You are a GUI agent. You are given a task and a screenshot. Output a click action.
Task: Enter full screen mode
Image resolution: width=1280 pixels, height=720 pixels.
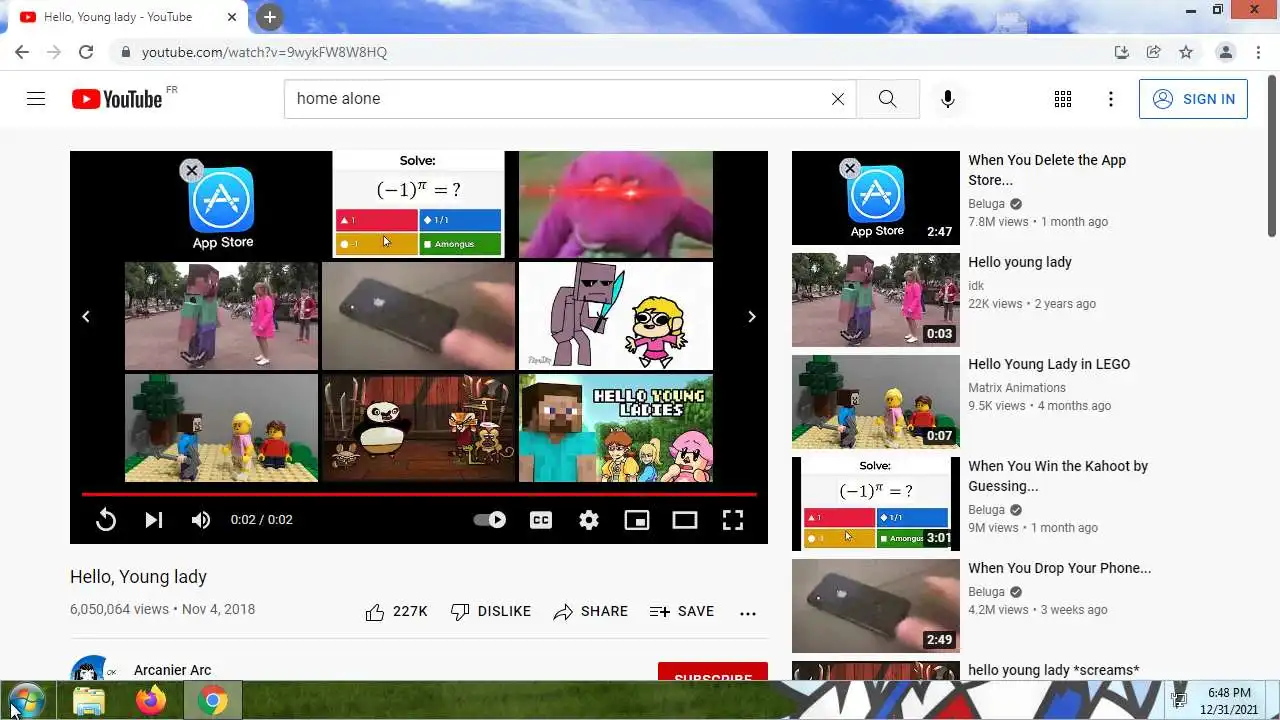coord(733,519)
